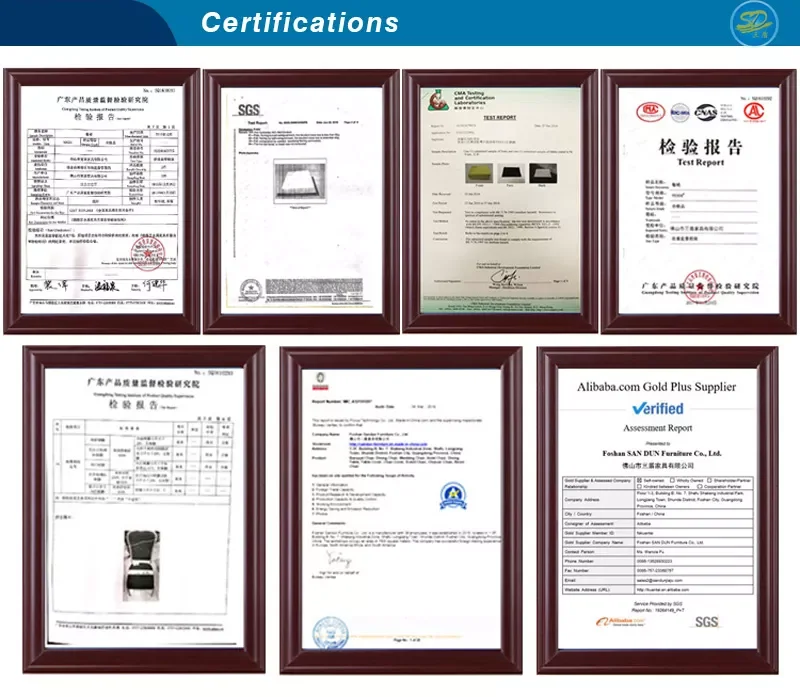800x697 pixels.
Task: Click the SGS logo on the Alibaba assessment report
Action: 707,620
